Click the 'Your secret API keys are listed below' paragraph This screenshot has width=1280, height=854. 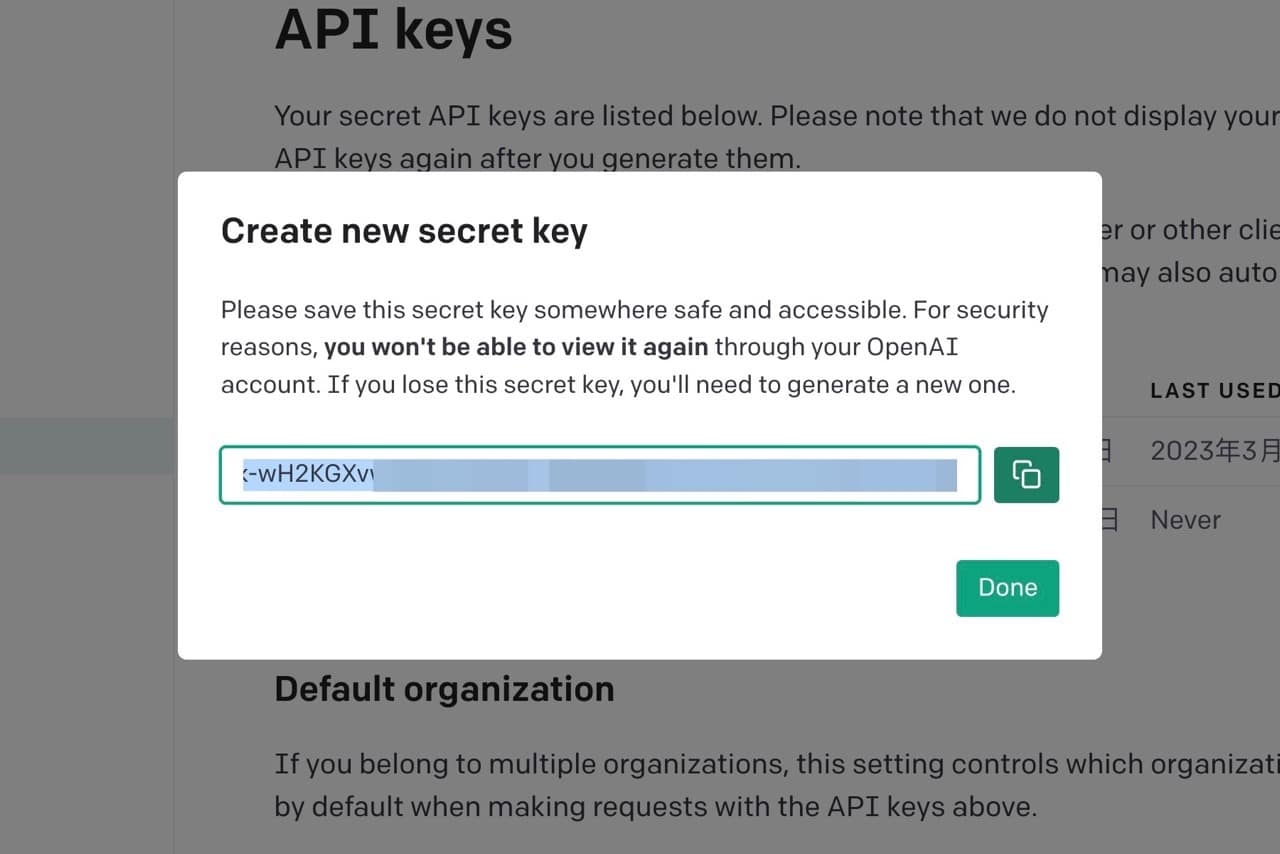tap(777, 136)
